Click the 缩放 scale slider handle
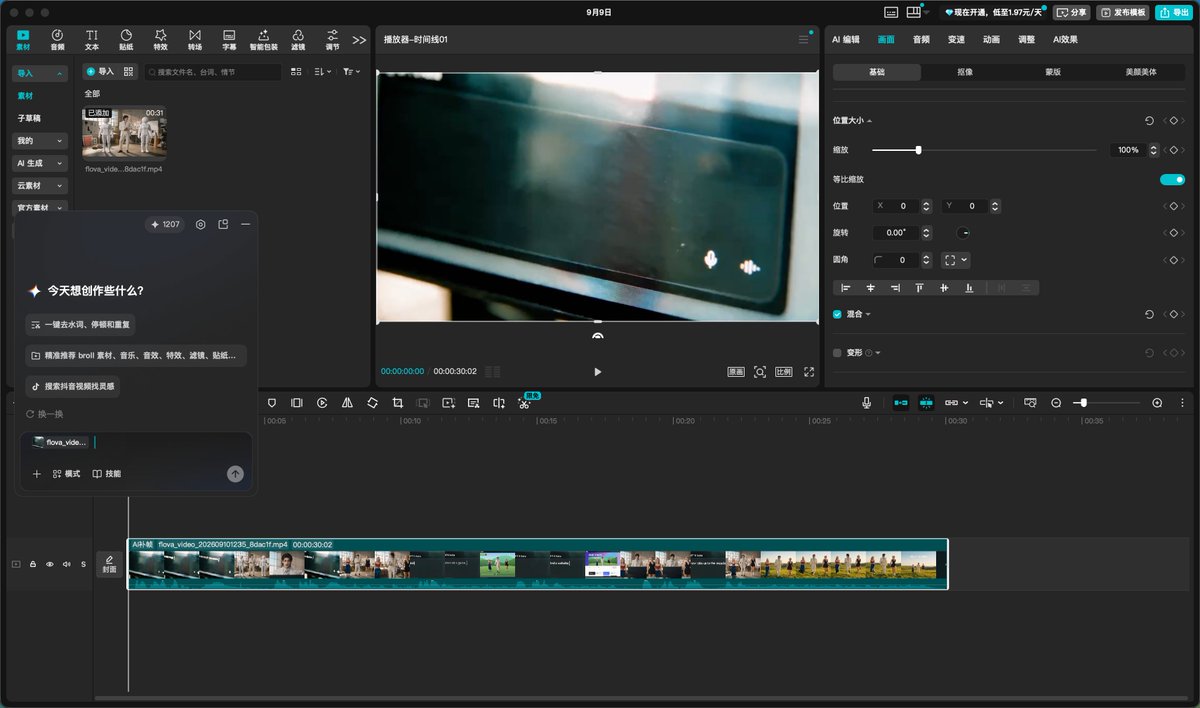Screen dimensions: 1200x708 918,150
